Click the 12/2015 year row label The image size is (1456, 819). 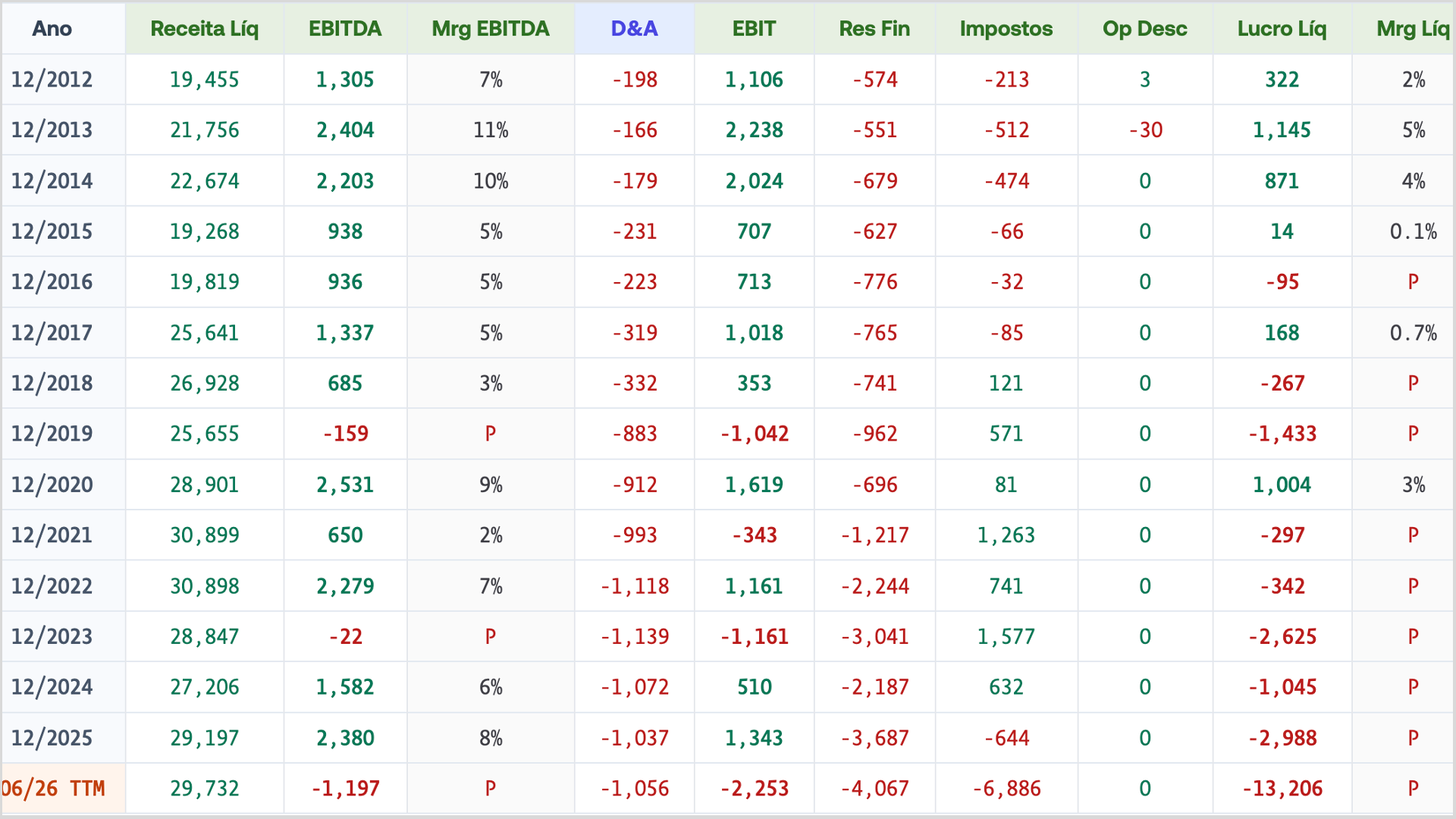52,231
